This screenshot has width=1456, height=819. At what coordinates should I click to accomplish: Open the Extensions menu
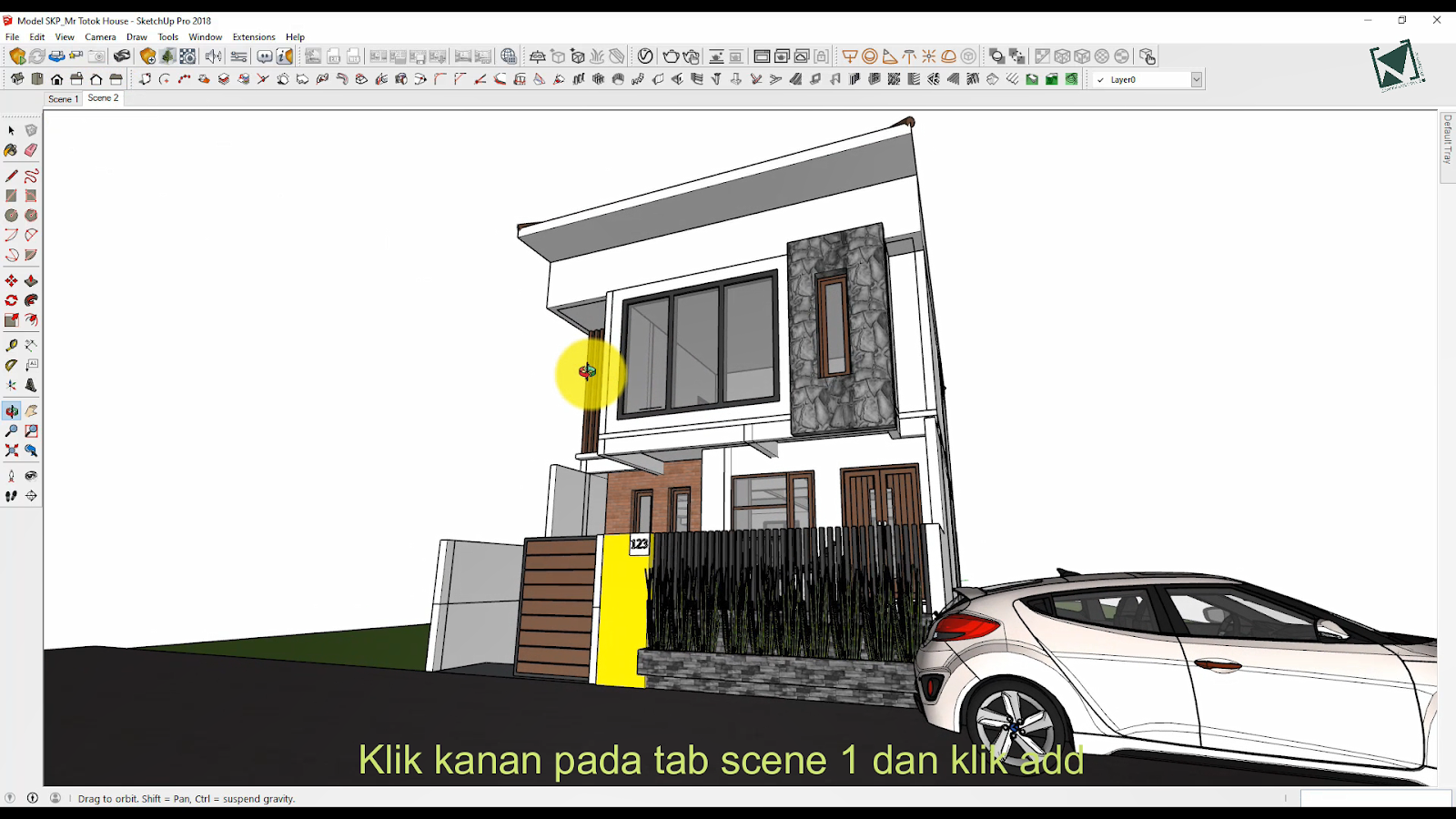pyautogui.click(x=253, y=37)
